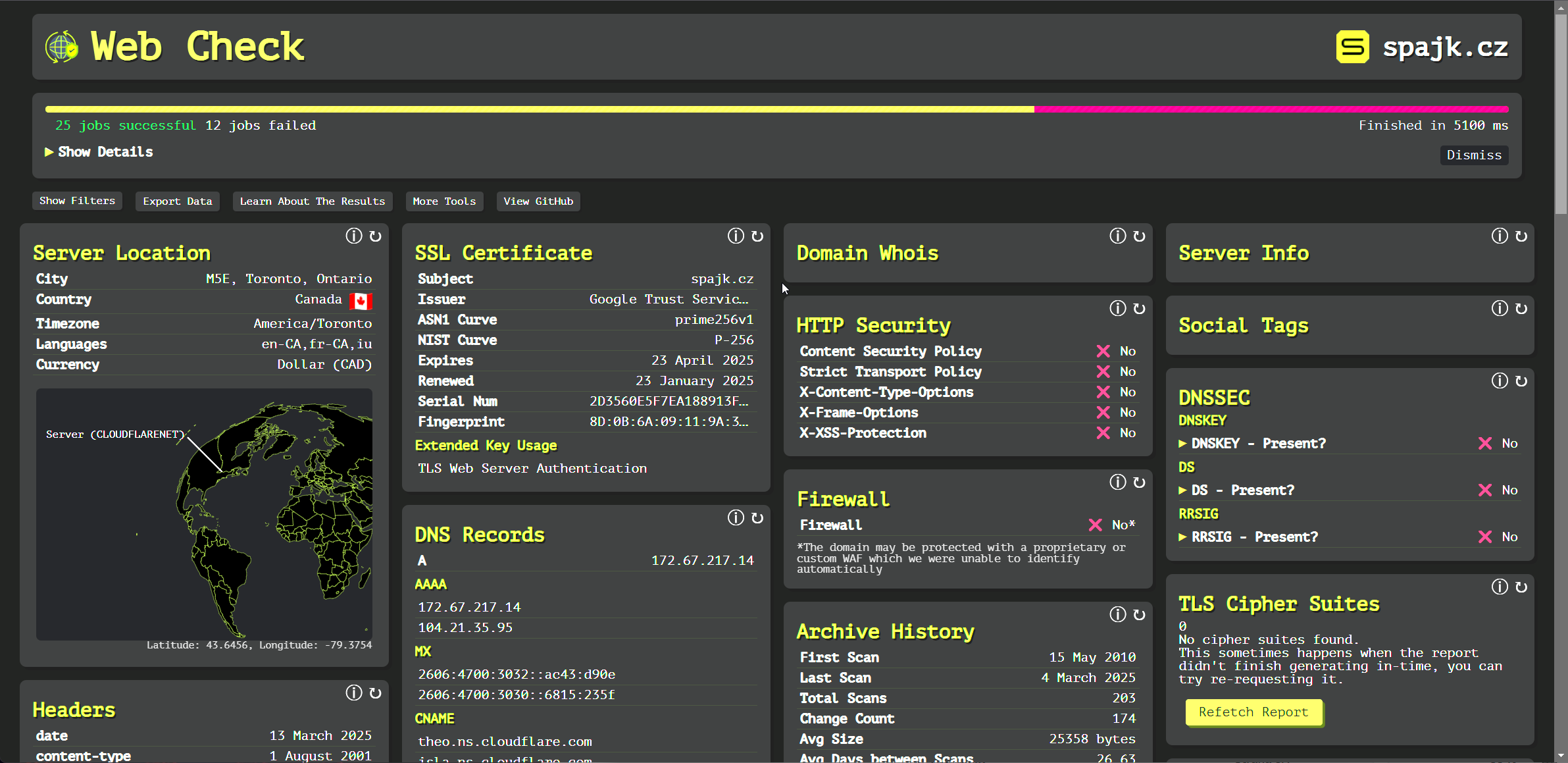Image resolution: width=1568 pixels, height=763 pixels.
Task: Click the server location world map
Action: [204, 514]
